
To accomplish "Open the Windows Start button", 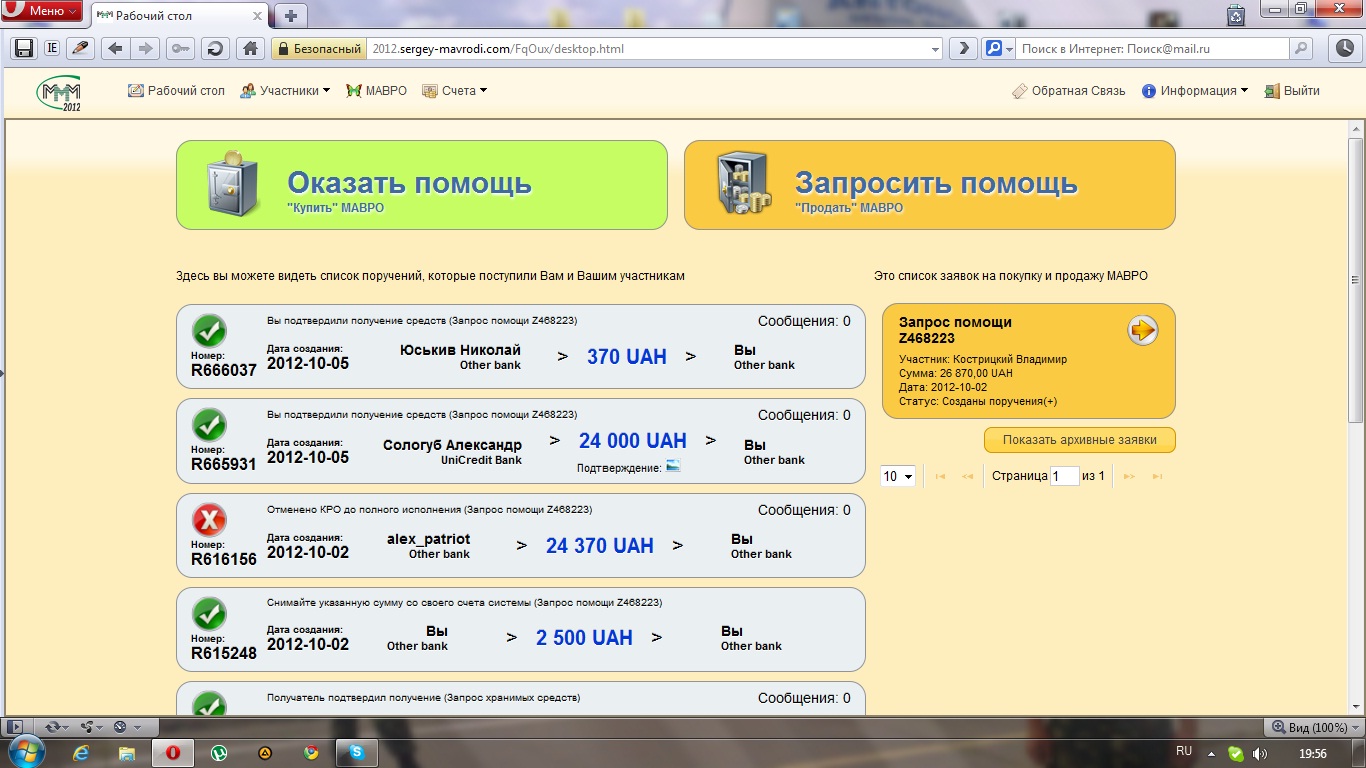I will tap(27, 753).
